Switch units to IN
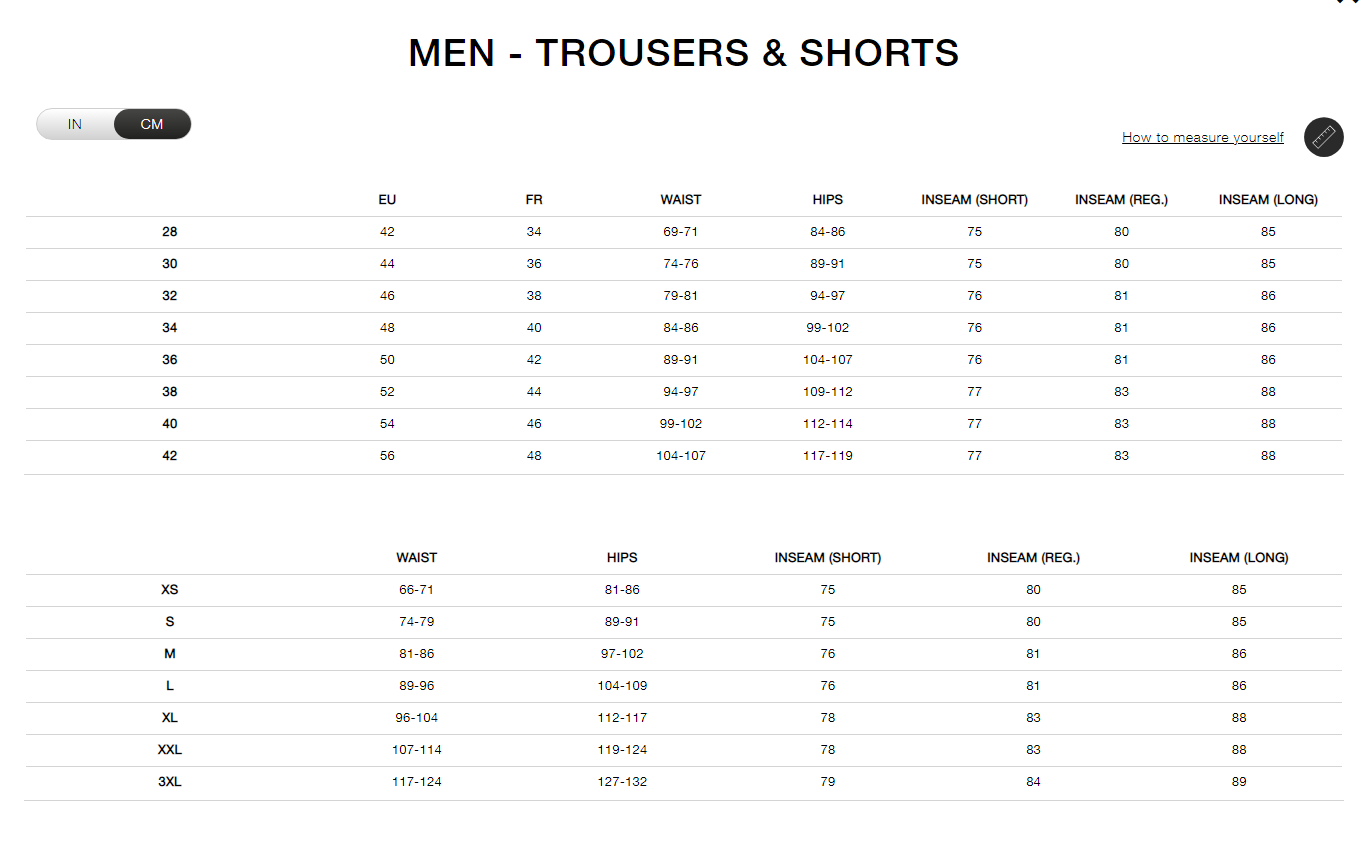The width and height of the screenshot is (1368, 844). (x=75, y=124)
